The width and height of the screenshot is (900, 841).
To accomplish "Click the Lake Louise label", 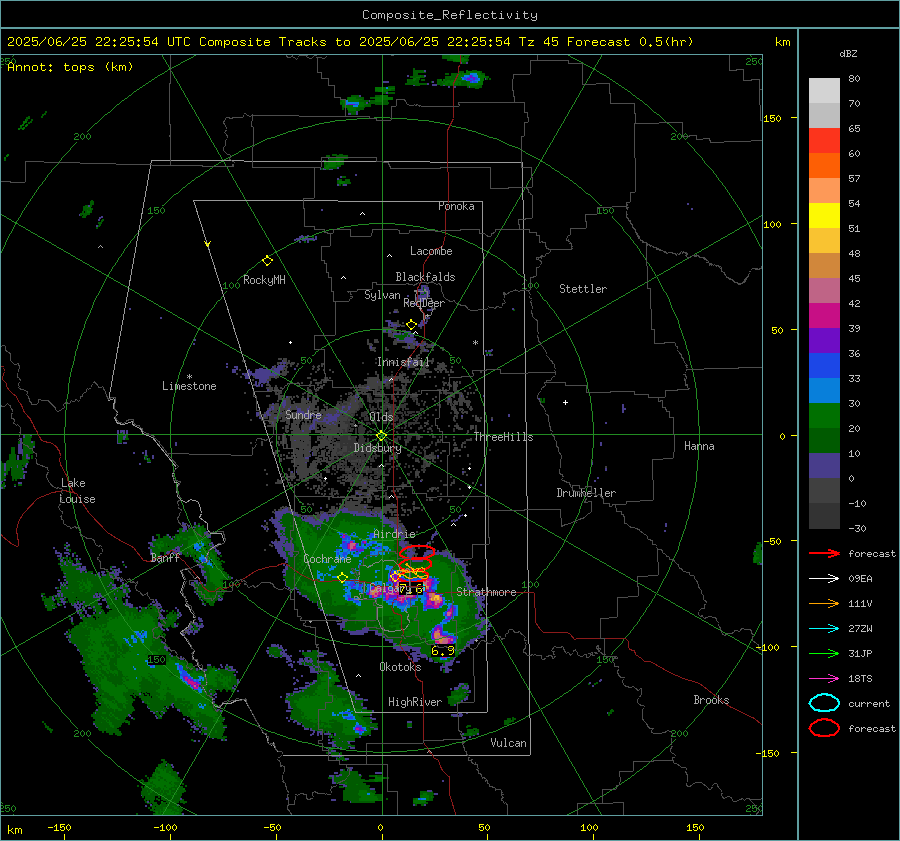I will pyautogui.click(x=77, y=491).
